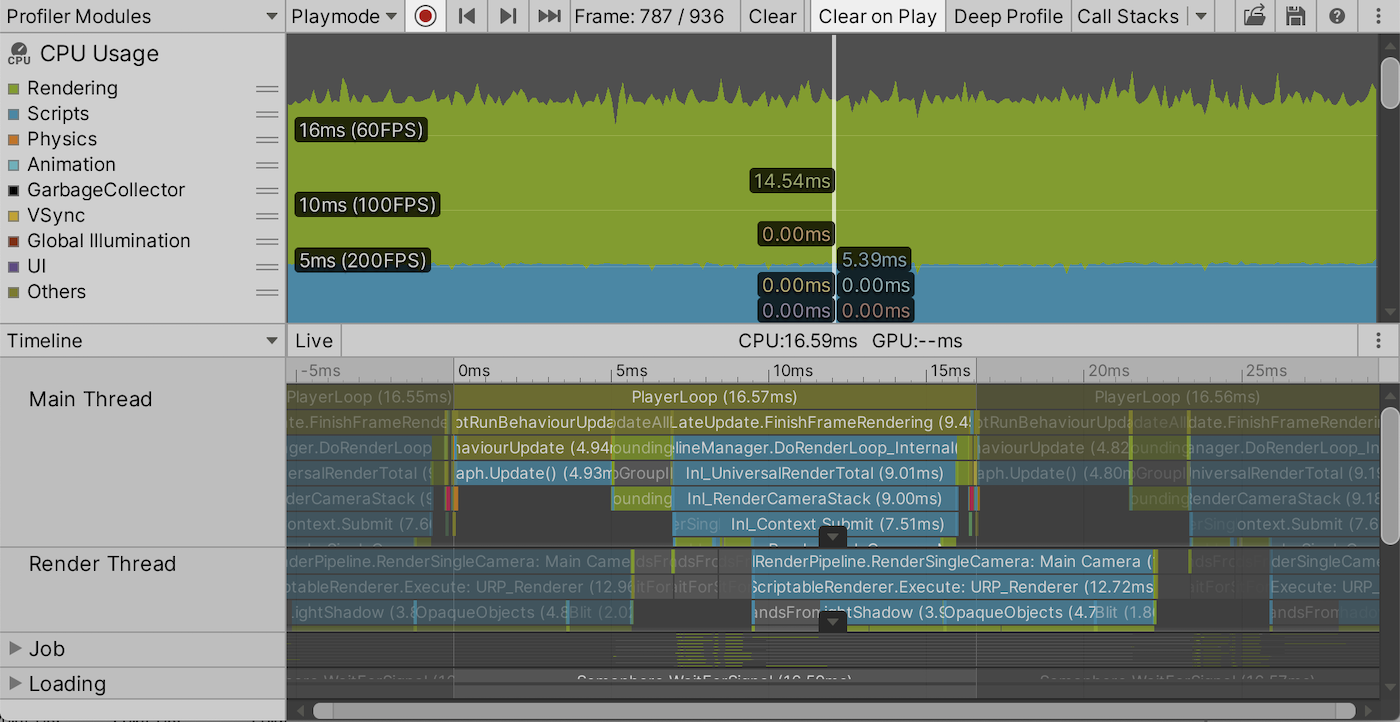Click the 10ms tick on the timeline ruler
Viewport: 1400px width, 722px height.
[793, 371]
